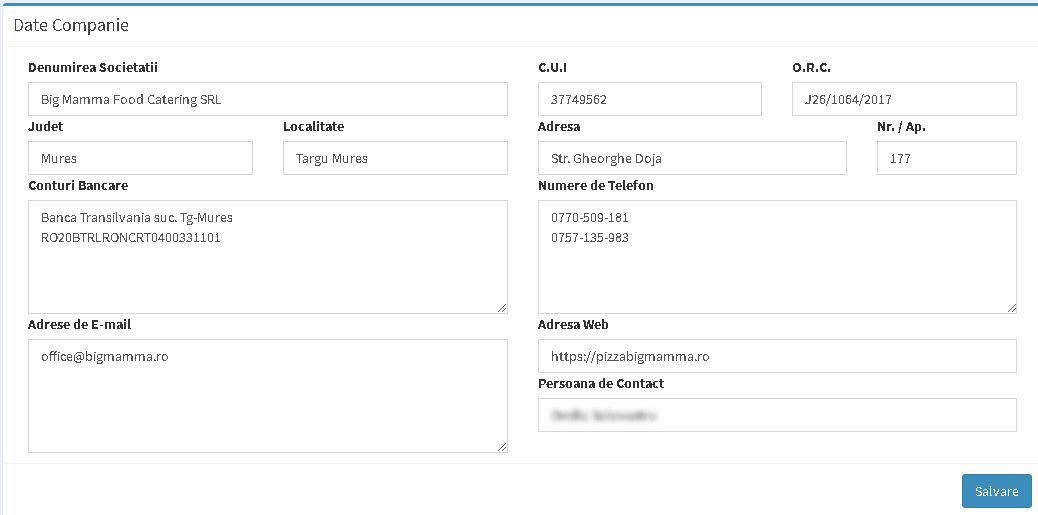Grab the Conturi Bancare resize handle
The width and height of the screenshot is (1038, 515).
point(502,308)
